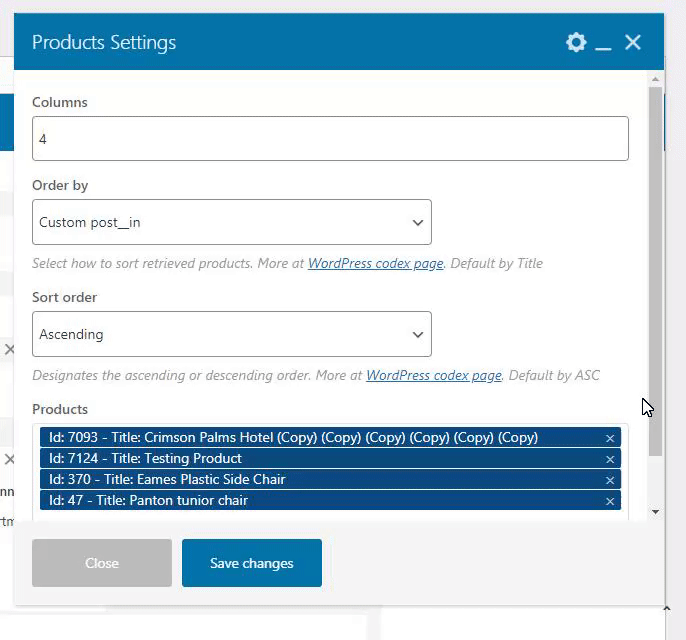Click the Products Settings title bar
Image resolution: width=686 pixels, height=640 pixels.
[x=300, y=42]
